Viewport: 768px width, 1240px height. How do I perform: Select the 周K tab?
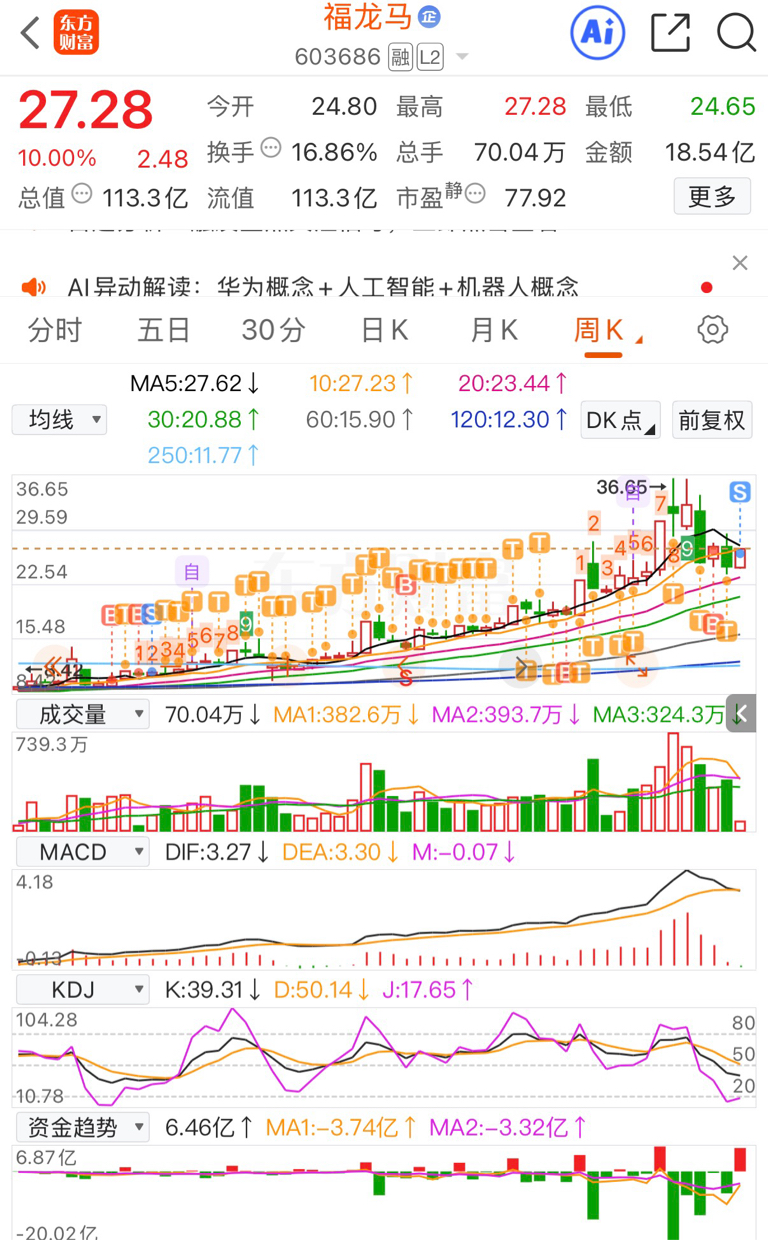pyautogui.click(x=599, y=330)
